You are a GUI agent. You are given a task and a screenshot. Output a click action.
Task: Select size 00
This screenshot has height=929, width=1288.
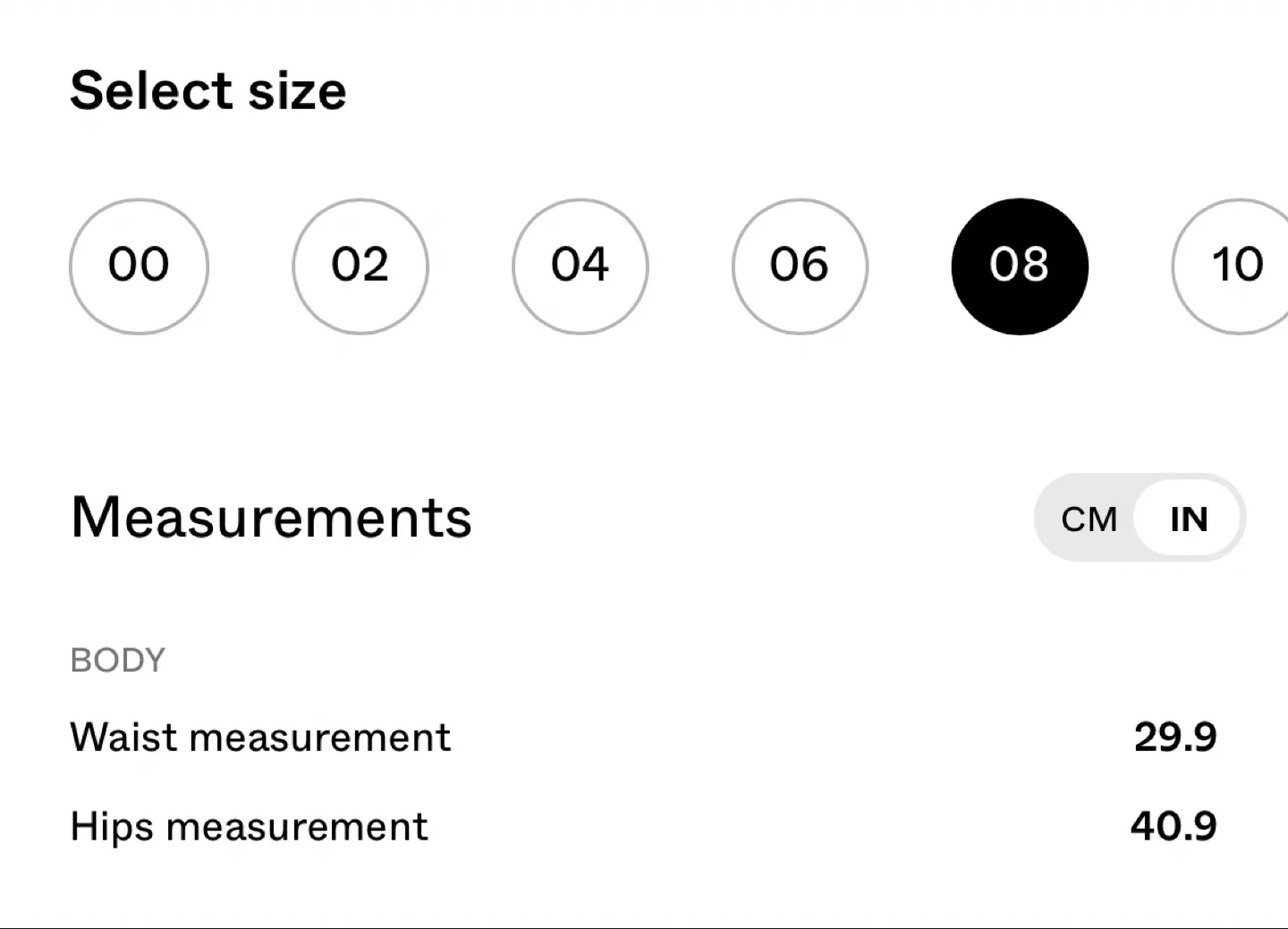(139, 266)
